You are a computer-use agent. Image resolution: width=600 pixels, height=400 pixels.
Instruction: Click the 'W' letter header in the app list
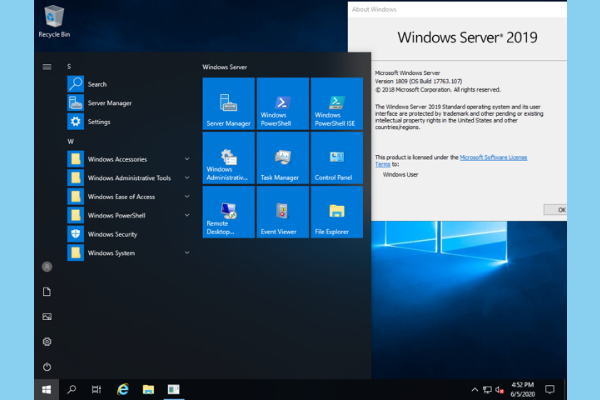pyautogui.click(x=70, y=142)
